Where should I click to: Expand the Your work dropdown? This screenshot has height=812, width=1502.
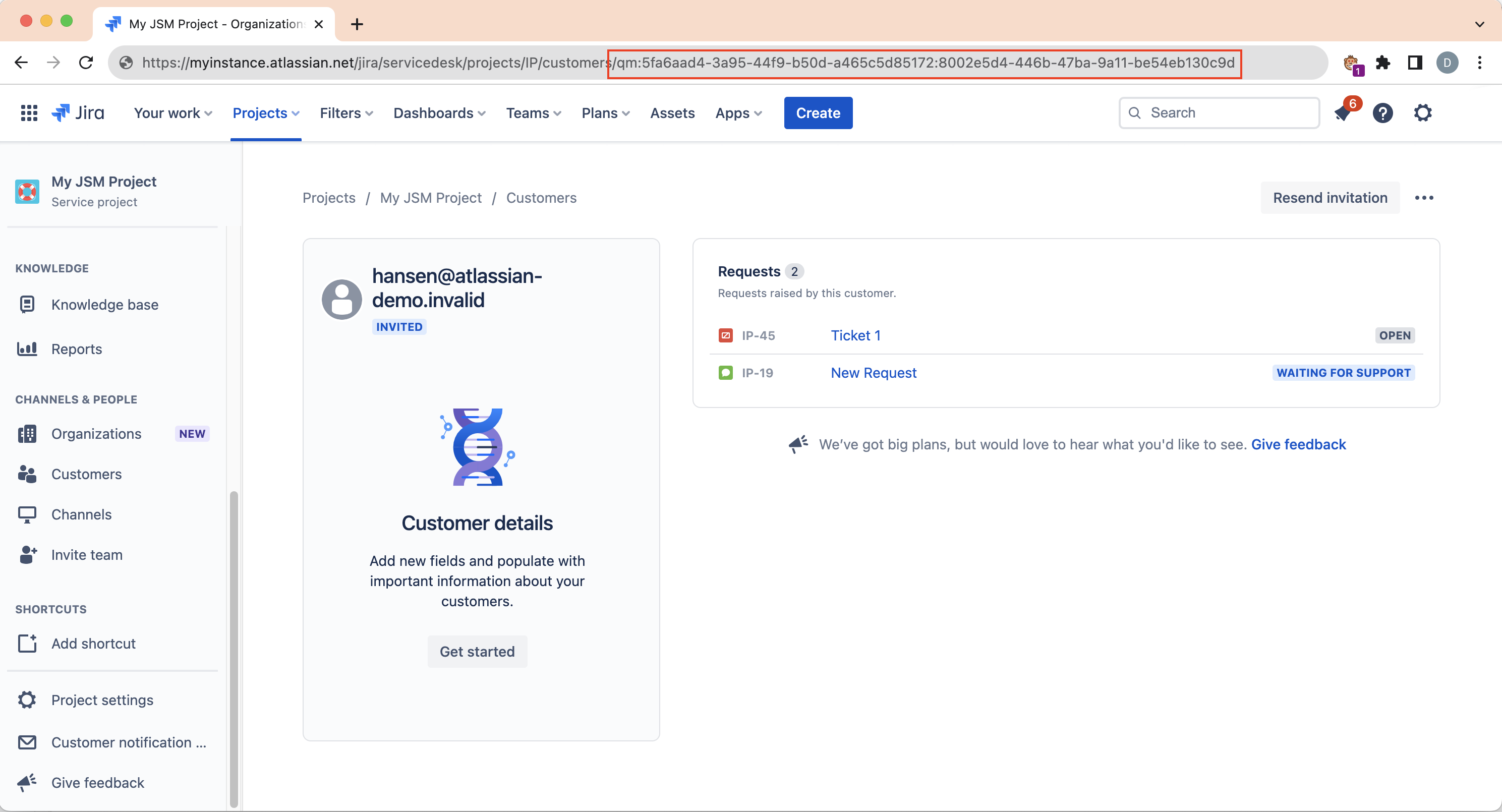(x=172, y=113)
